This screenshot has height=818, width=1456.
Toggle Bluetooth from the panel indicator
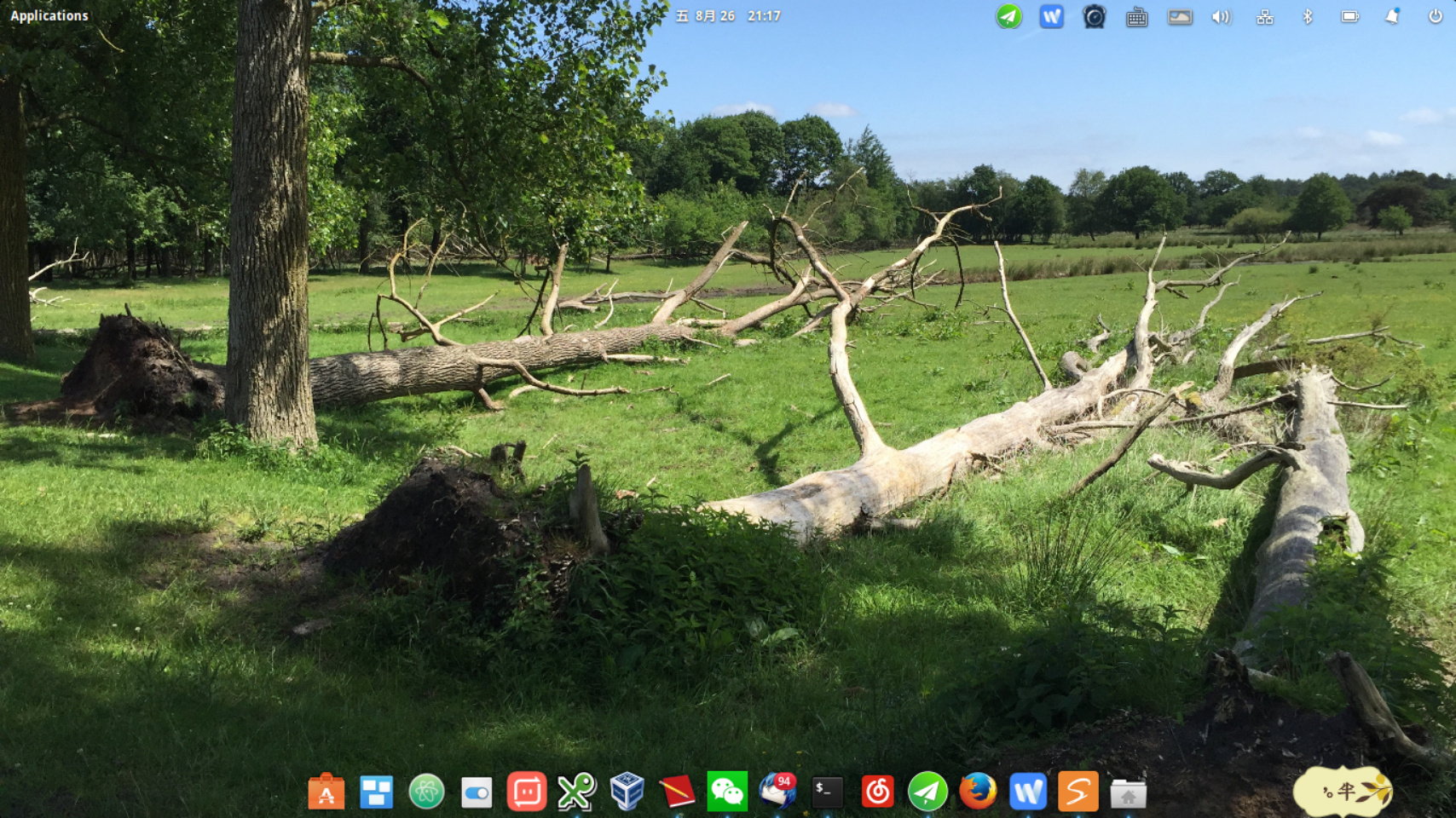pos(1306,15)
